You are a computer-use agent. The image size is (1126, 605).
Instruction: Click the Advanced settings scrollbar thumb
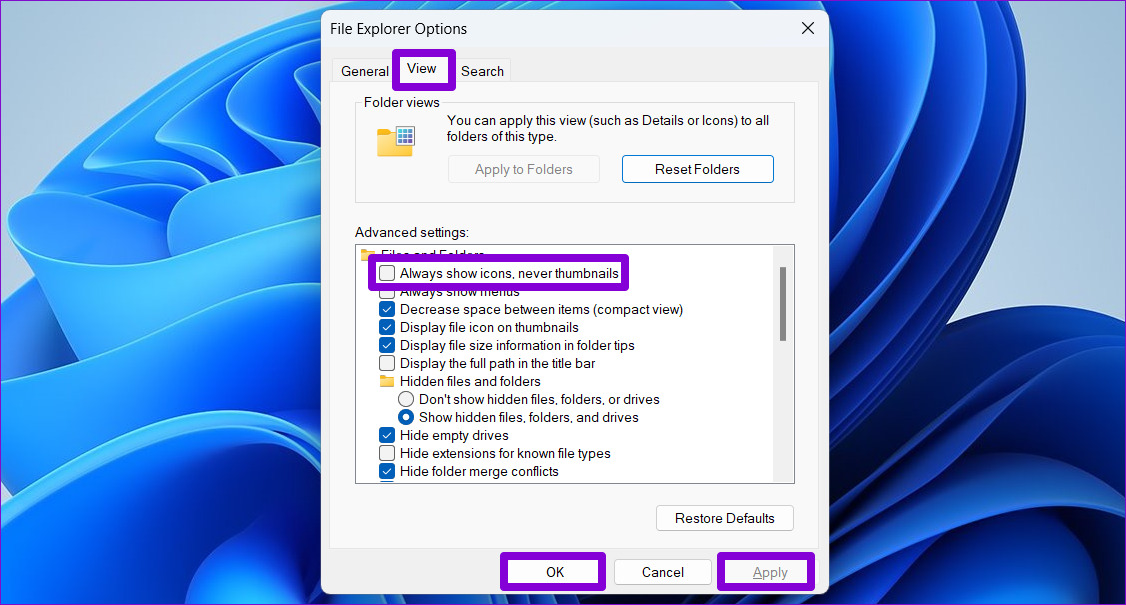783,304
